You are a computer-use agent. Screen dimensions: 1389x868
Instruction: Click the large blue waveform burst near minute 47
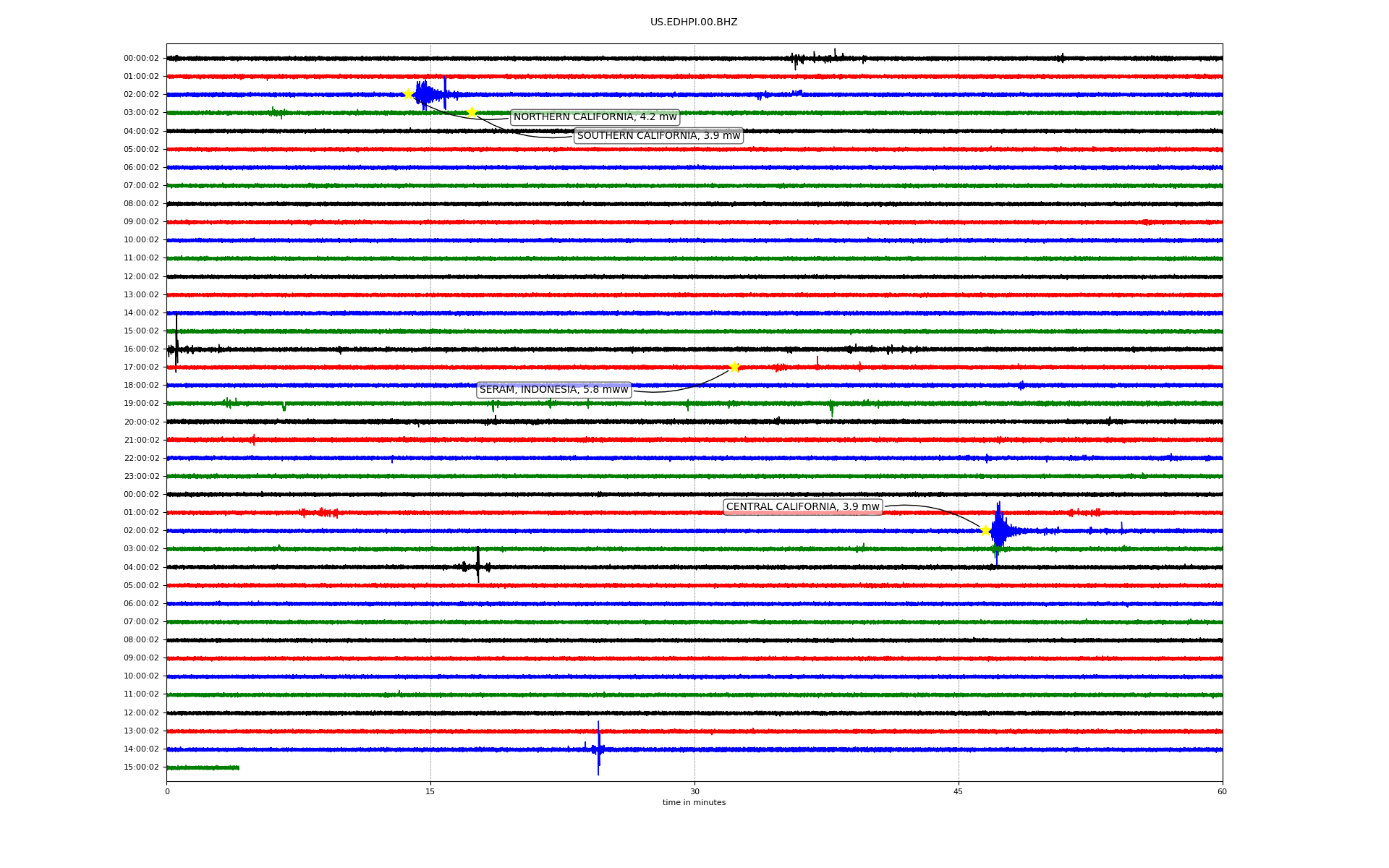(999, 531)
